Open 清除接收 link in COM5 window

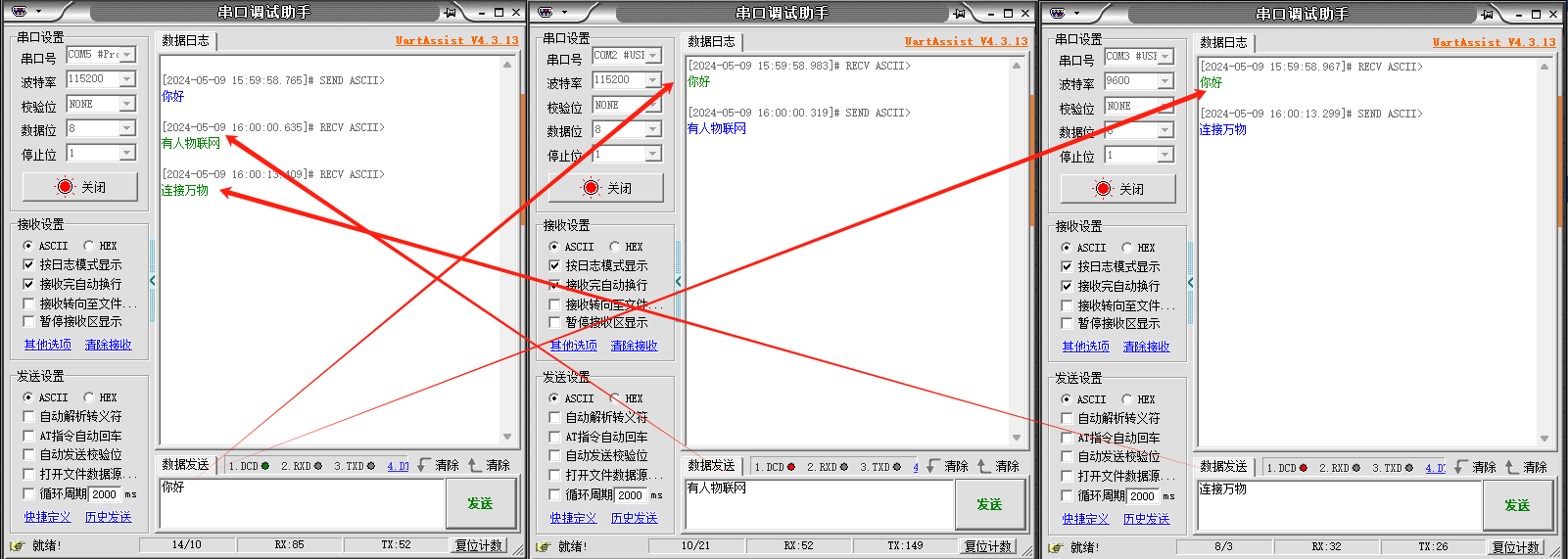tap(109, 345)
